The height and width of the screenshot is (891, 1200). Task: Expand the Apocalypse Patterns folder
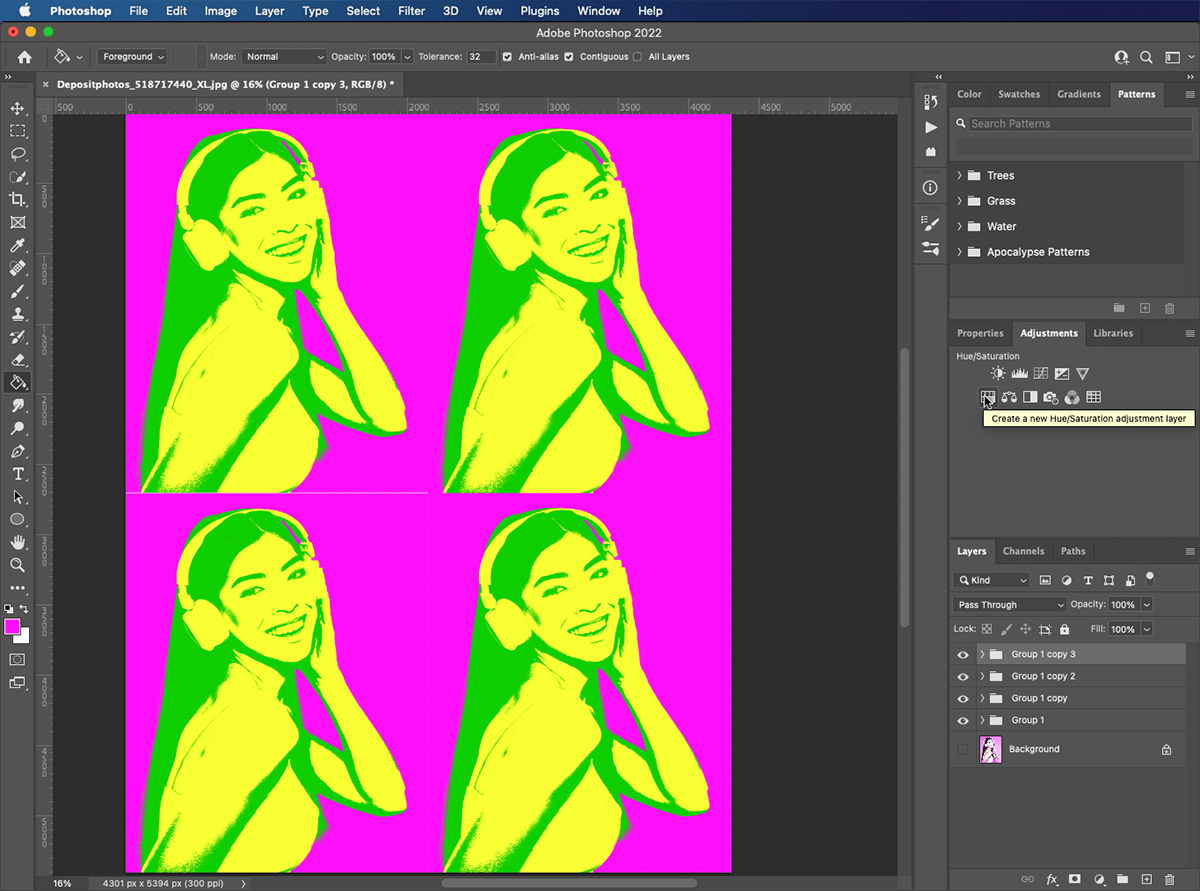pos(957,251)
